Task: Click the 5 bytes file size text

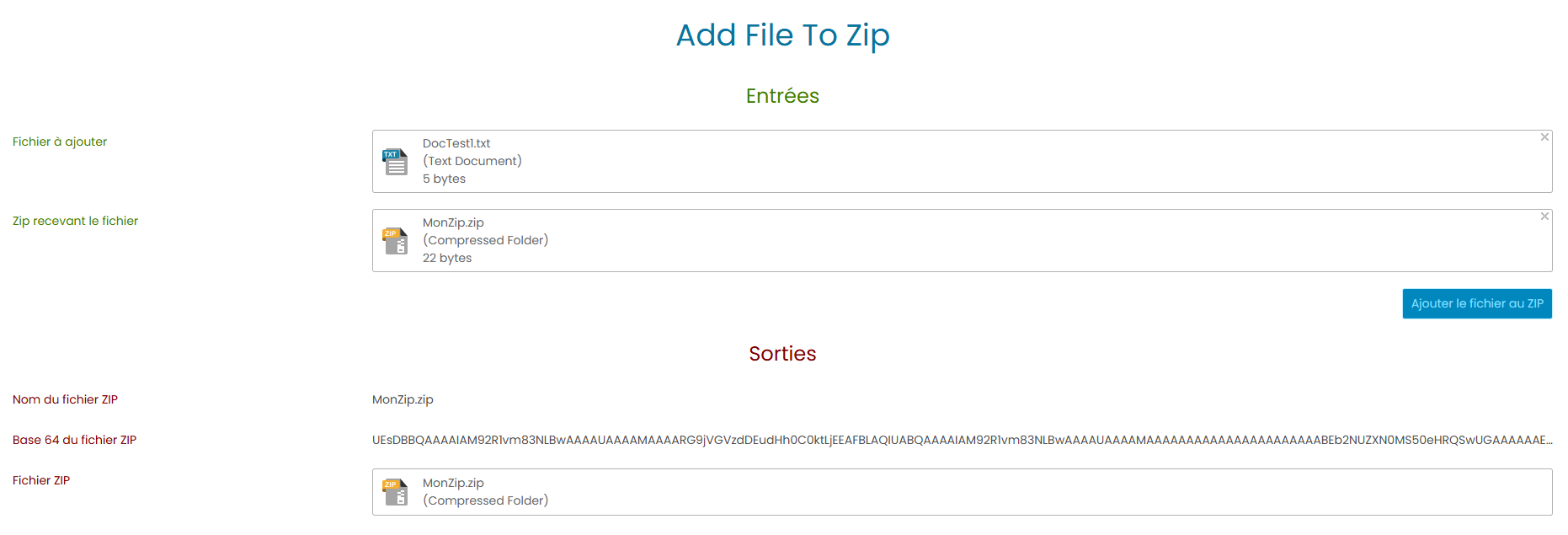Action: [x=444, y=179]
